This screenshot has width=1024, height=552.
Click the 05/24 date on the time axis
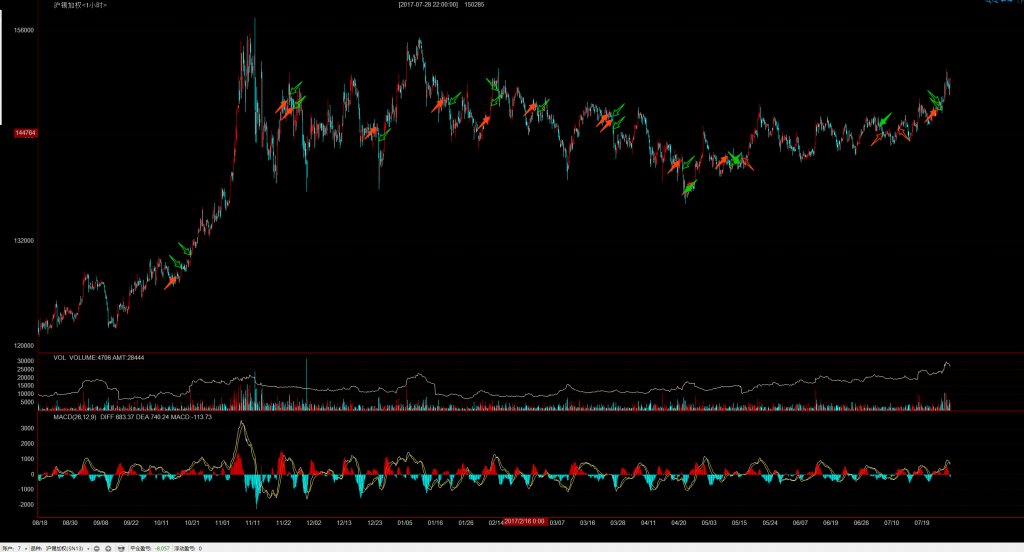[x=769, y=522]
